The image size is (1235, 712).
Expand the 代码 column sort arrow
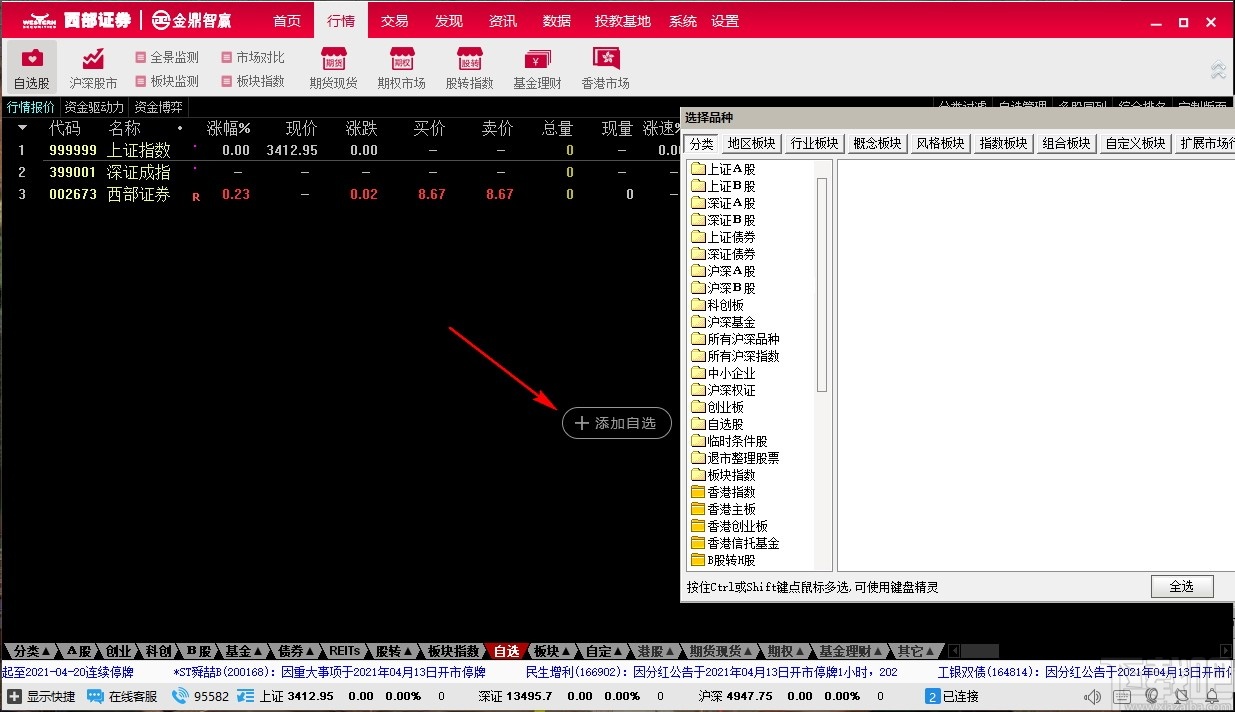pos(22,128)
